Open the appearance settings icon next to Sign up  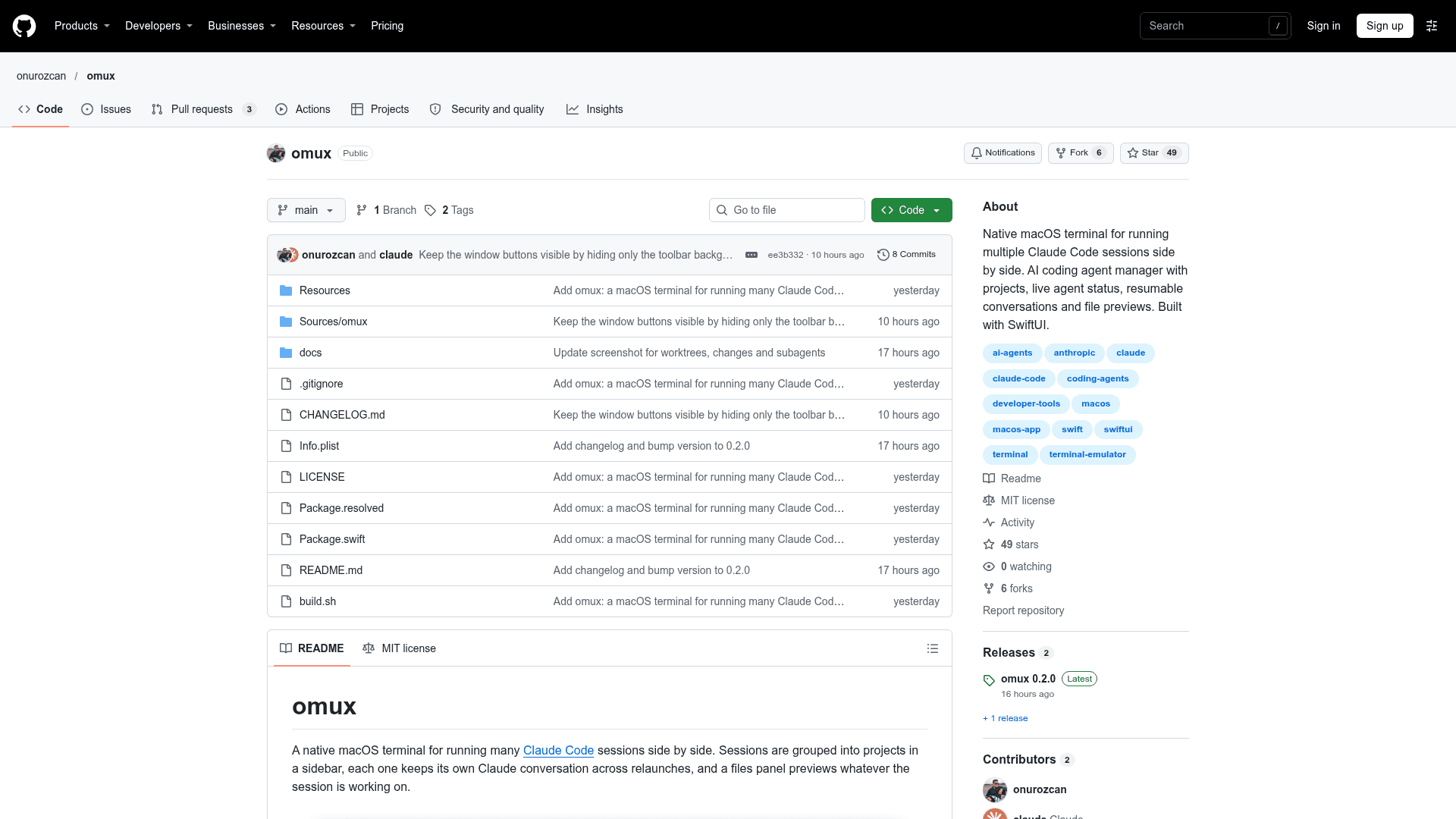[x=1432, y=26]
